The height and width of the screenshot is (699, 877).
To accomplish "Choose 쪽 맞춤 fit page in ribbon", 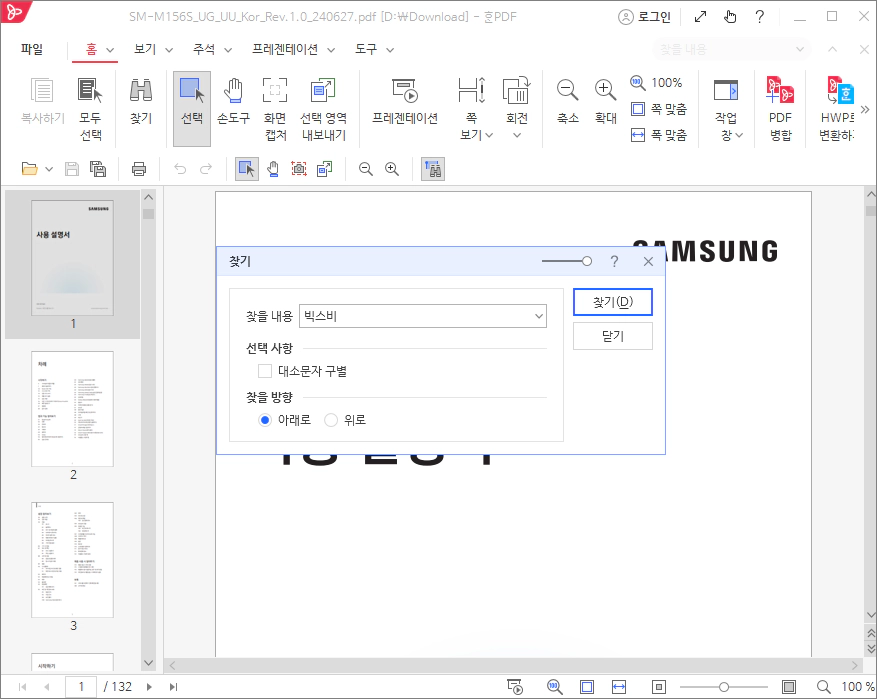I will coord(659,108).
